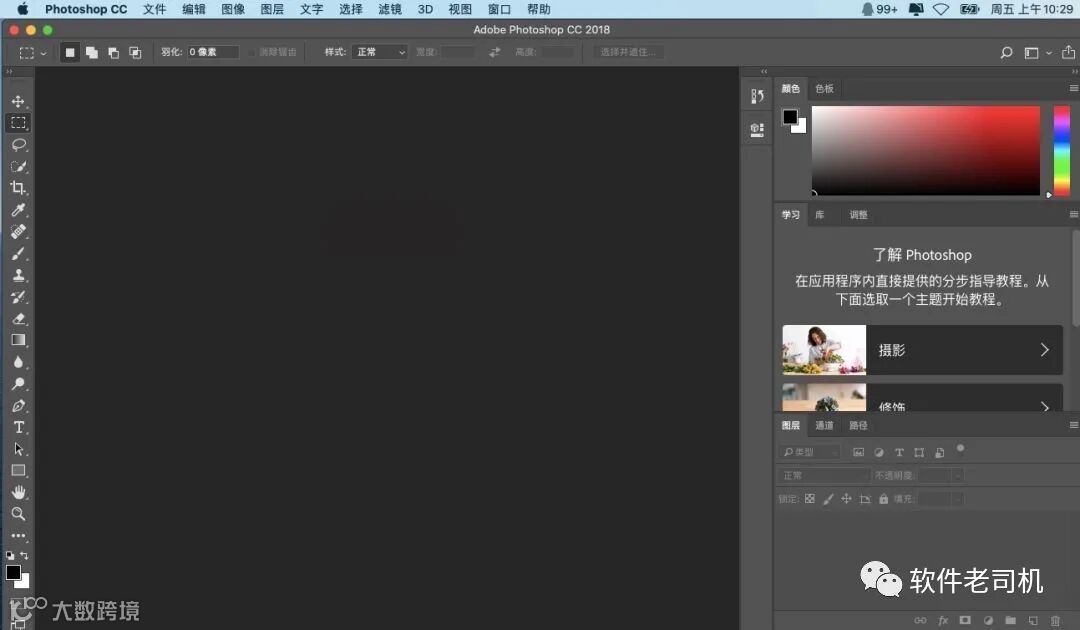
Task: Select the Clone Stamp tool
Action: click(19, 275)
